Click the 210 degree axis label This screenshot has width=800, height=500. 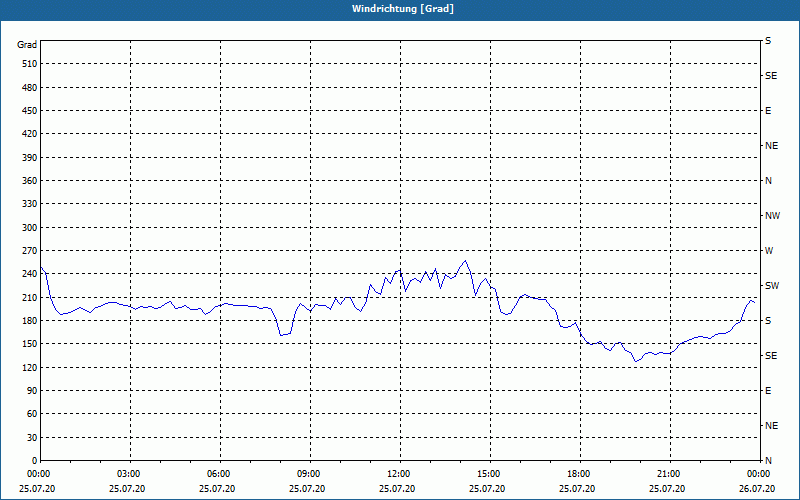pyautogui.click(x=30, y=297)
